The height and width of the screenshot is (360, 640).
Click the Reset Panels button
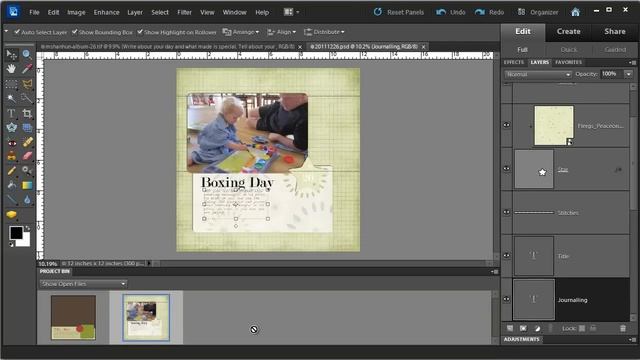tap(399, 12)
